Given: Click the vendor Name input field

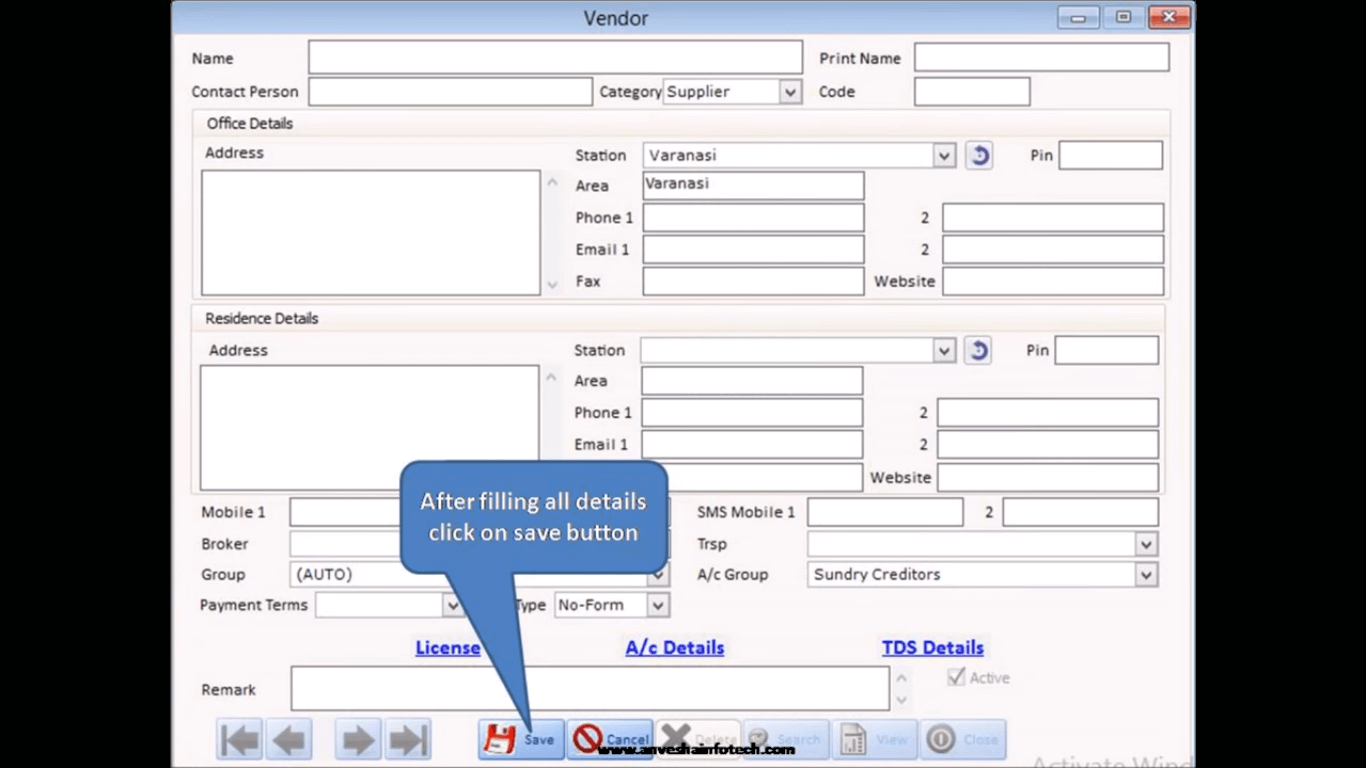Looking at the screenshot, I should click(x=555, y=58).
